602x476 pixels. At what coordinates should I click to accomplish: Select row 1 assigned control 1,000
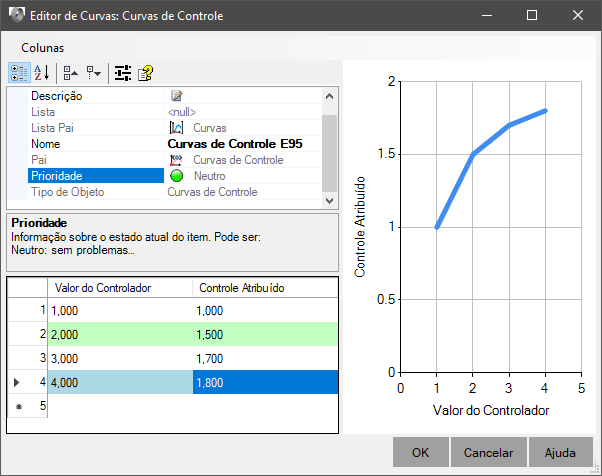[x=265, y=310]
